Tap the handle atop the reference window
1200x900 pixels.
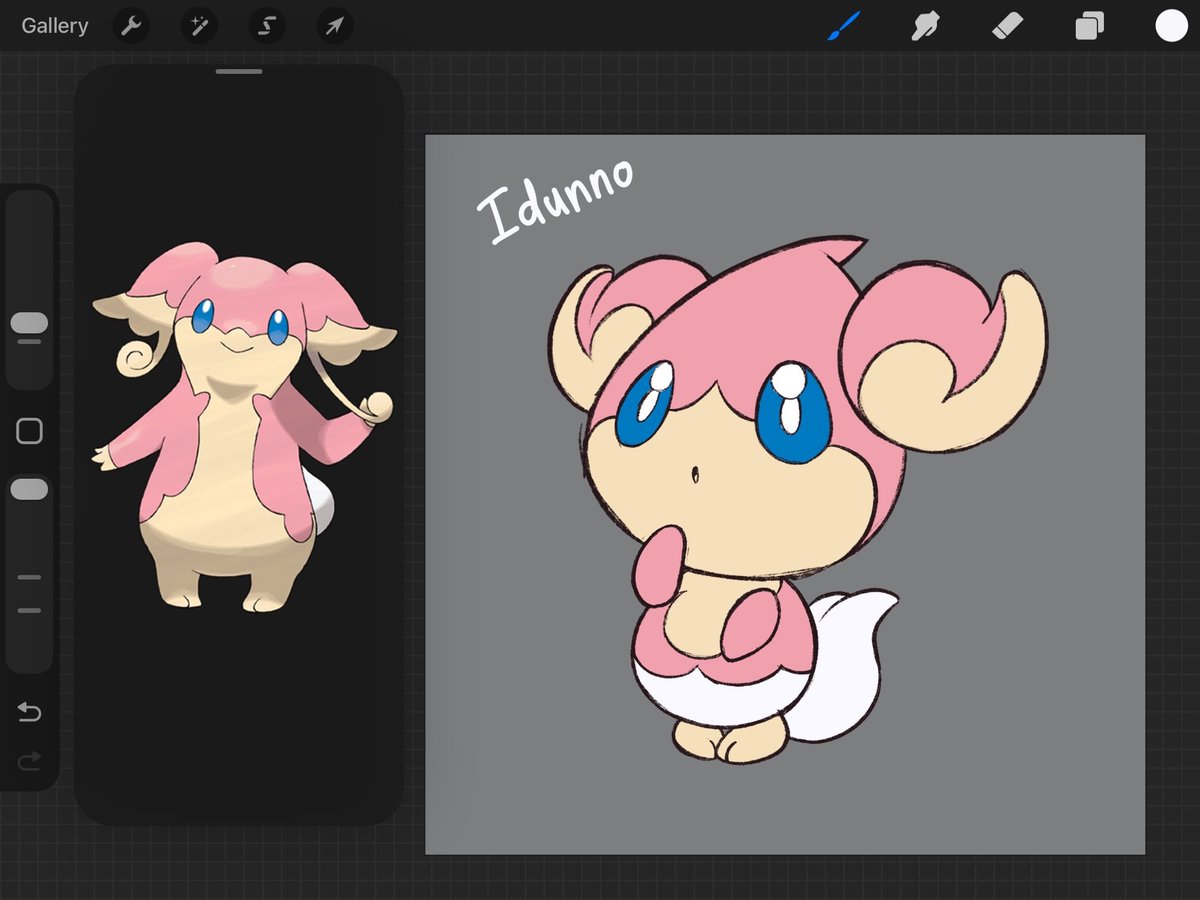coord(239,71)
